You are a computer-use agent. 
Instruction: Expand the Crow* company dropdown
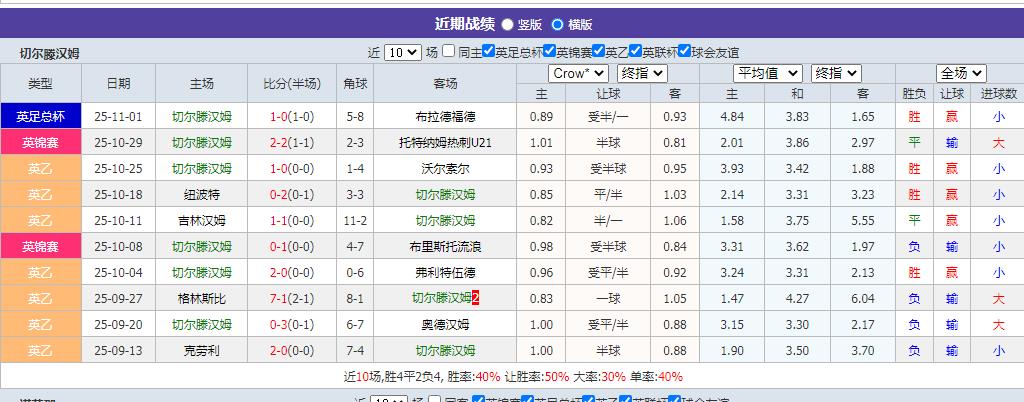click(x=578, y=73)
